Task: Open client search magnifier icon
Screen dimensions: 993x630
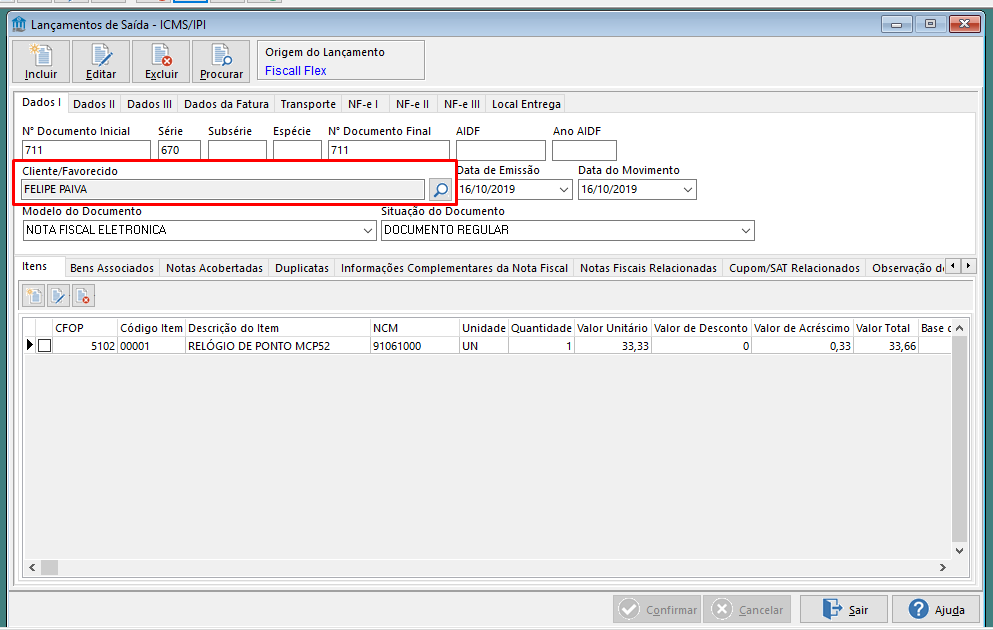Action: pos(440,189)
